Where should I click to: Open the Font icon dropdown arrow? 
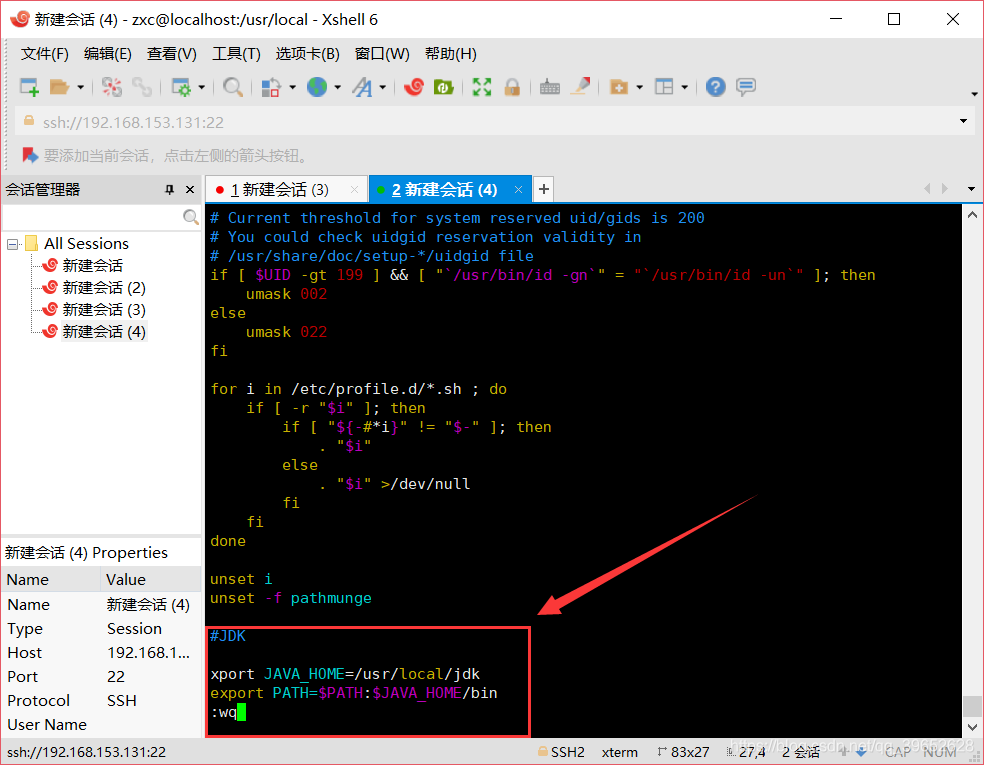pos(382,87)
